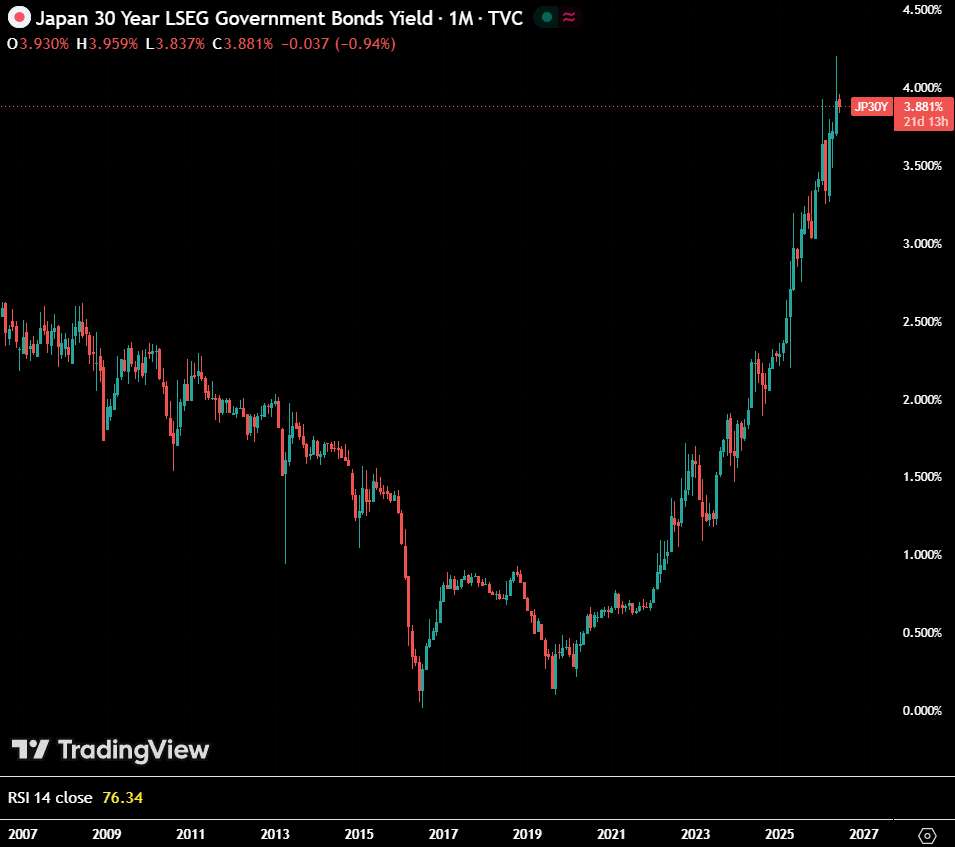This screenshot has height=847, width=955.
Task: Click the JP30Y price label tag
Action: (872, 107)
